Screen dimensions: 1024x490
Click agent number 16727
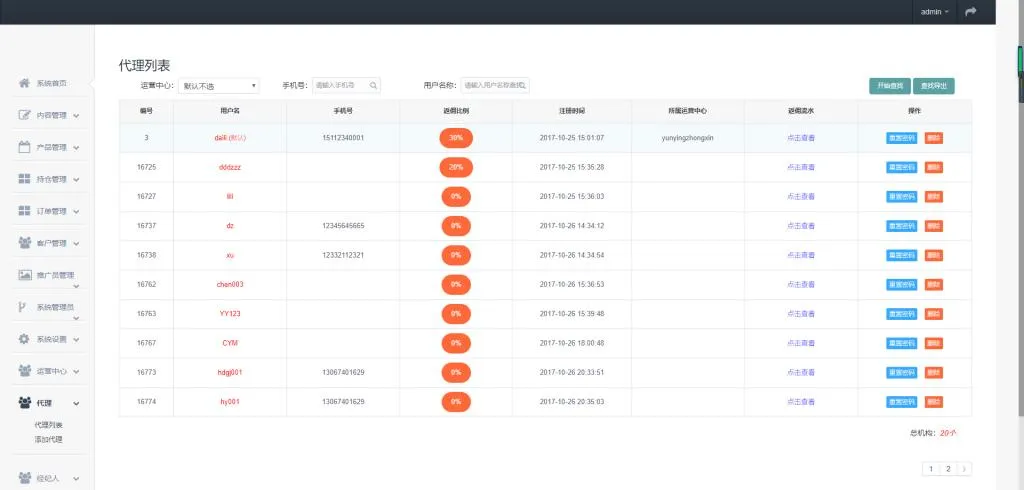(146, 197)
